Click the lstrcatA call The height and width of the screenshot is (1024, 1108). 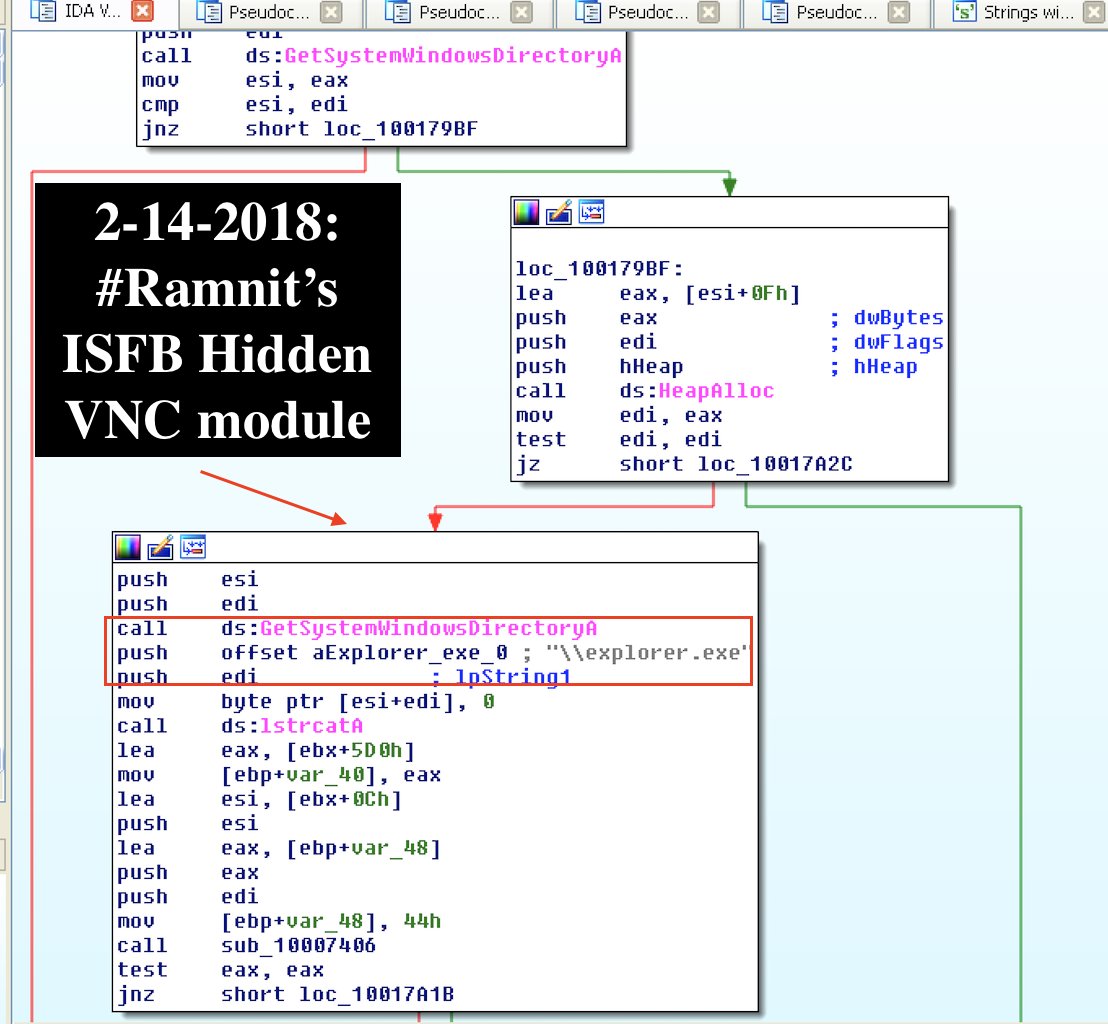311,726
